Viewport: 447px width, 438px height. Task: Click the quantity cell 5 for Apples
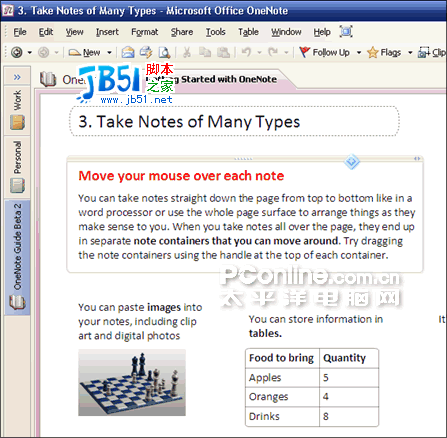(x=349, y=378)
